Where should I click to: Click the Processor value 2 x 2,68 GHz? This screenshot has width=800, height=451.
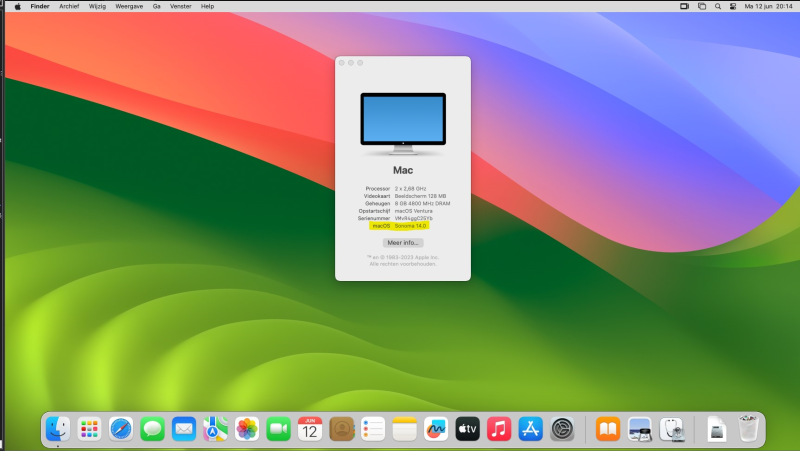pos(410,188)
